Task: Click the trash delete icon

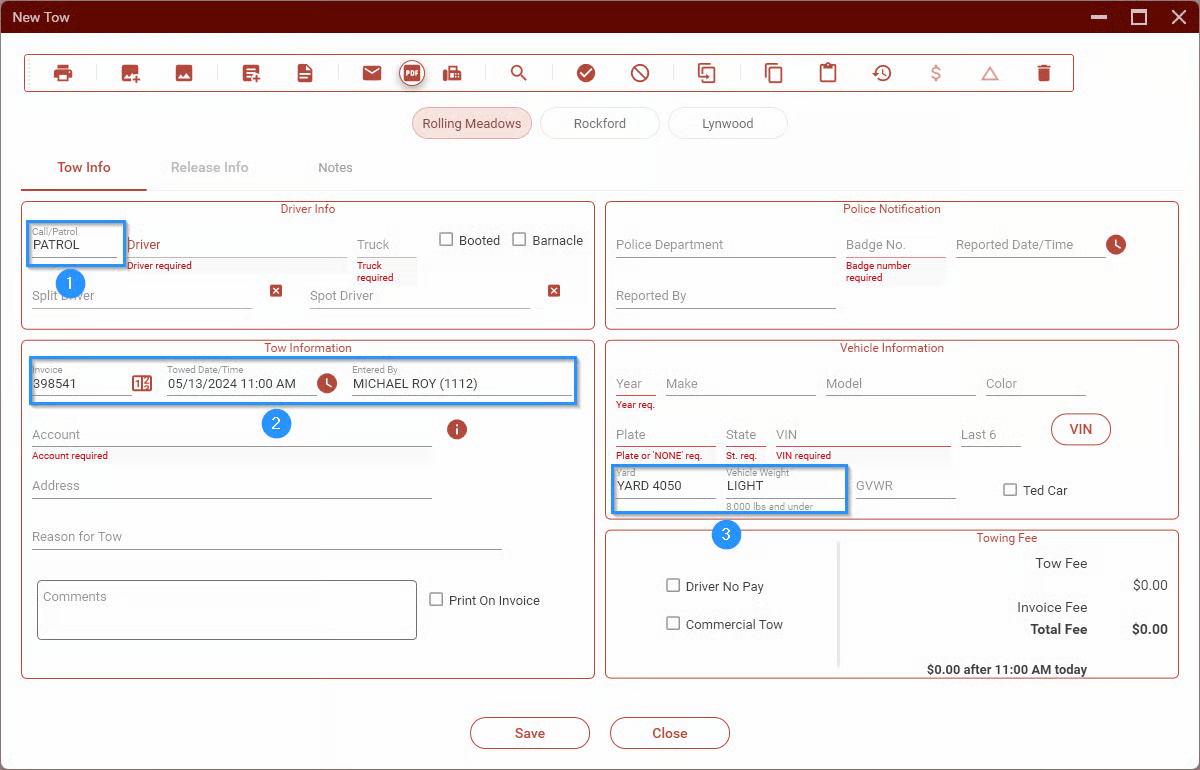Action: [x=1044, y=73]
